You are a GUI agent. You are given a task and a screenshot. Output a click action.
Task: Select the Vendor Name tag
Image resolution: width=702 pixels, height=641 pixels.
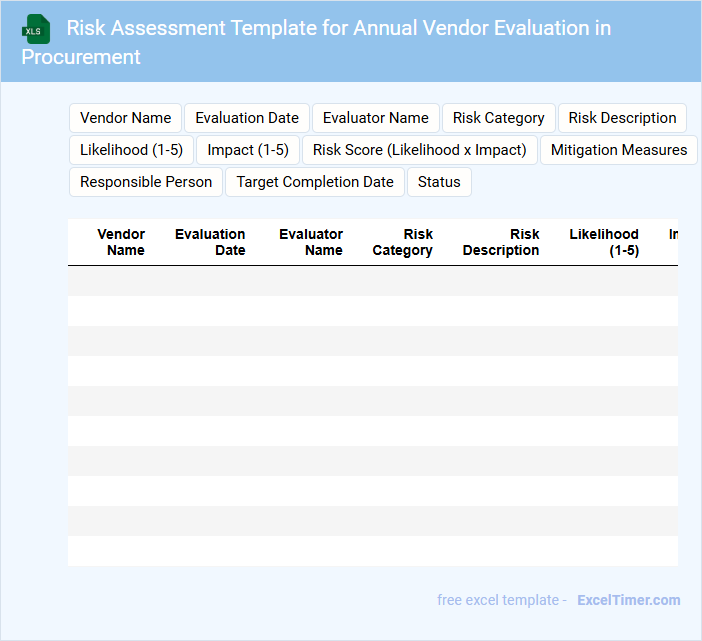pyautogui.click(x=125, y=118)
